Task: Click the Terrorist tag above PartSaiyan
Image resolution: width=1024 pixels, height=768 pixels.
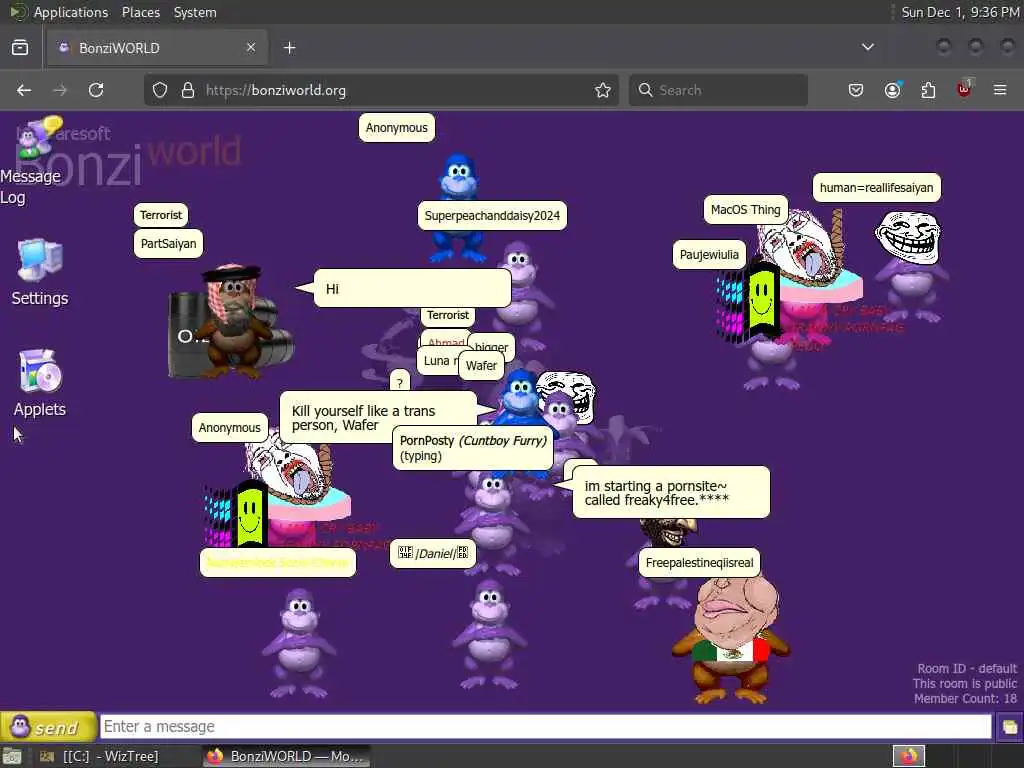Action: (x=161, y=215)
